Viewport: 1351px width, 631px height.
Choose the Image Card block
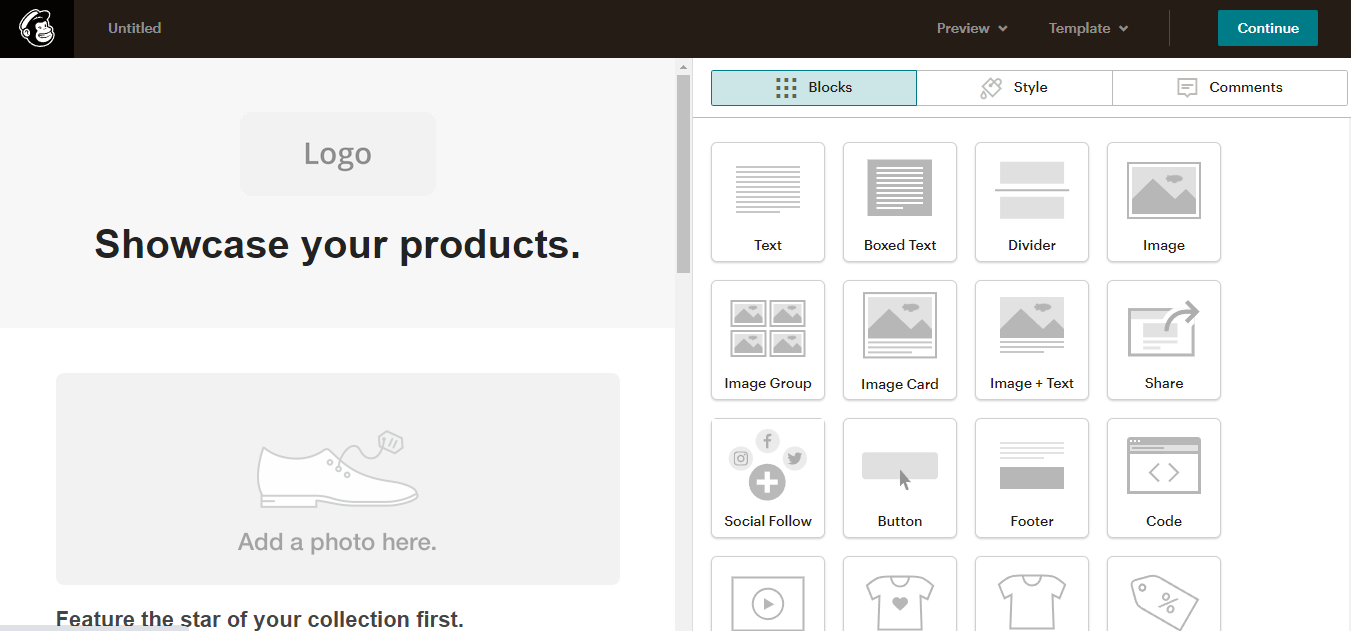900,339
